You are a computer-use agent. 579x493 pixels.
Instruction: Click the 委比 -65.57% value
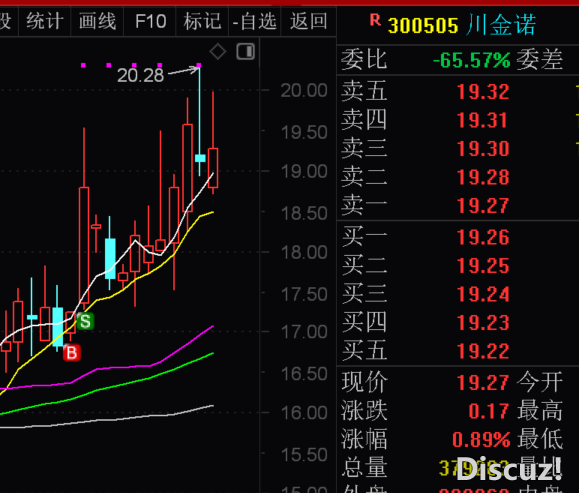pyautogui.click(x=472, y=60)
